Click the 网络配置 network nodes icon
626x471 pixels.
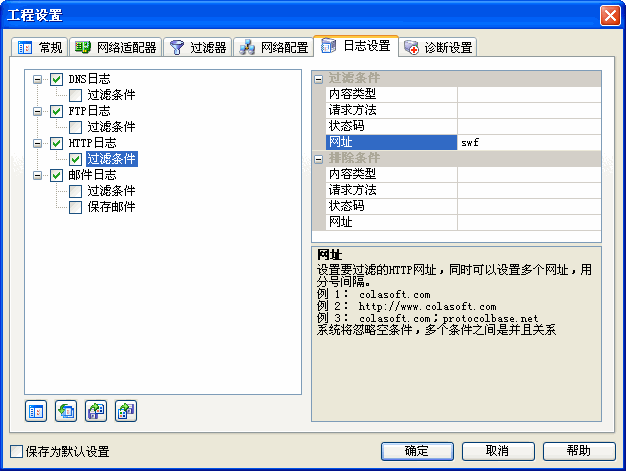pos(247,47)
